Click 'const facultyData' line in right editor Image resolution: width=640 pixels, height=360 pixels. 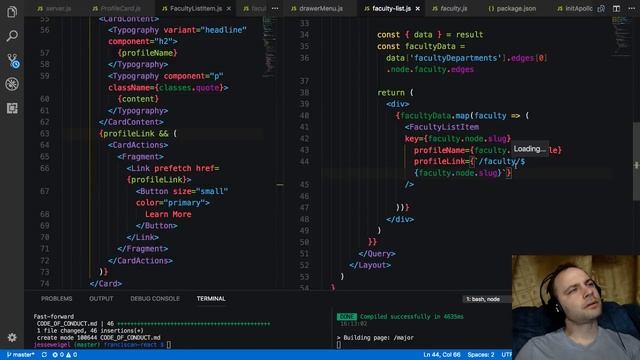[x=421, y=46]
